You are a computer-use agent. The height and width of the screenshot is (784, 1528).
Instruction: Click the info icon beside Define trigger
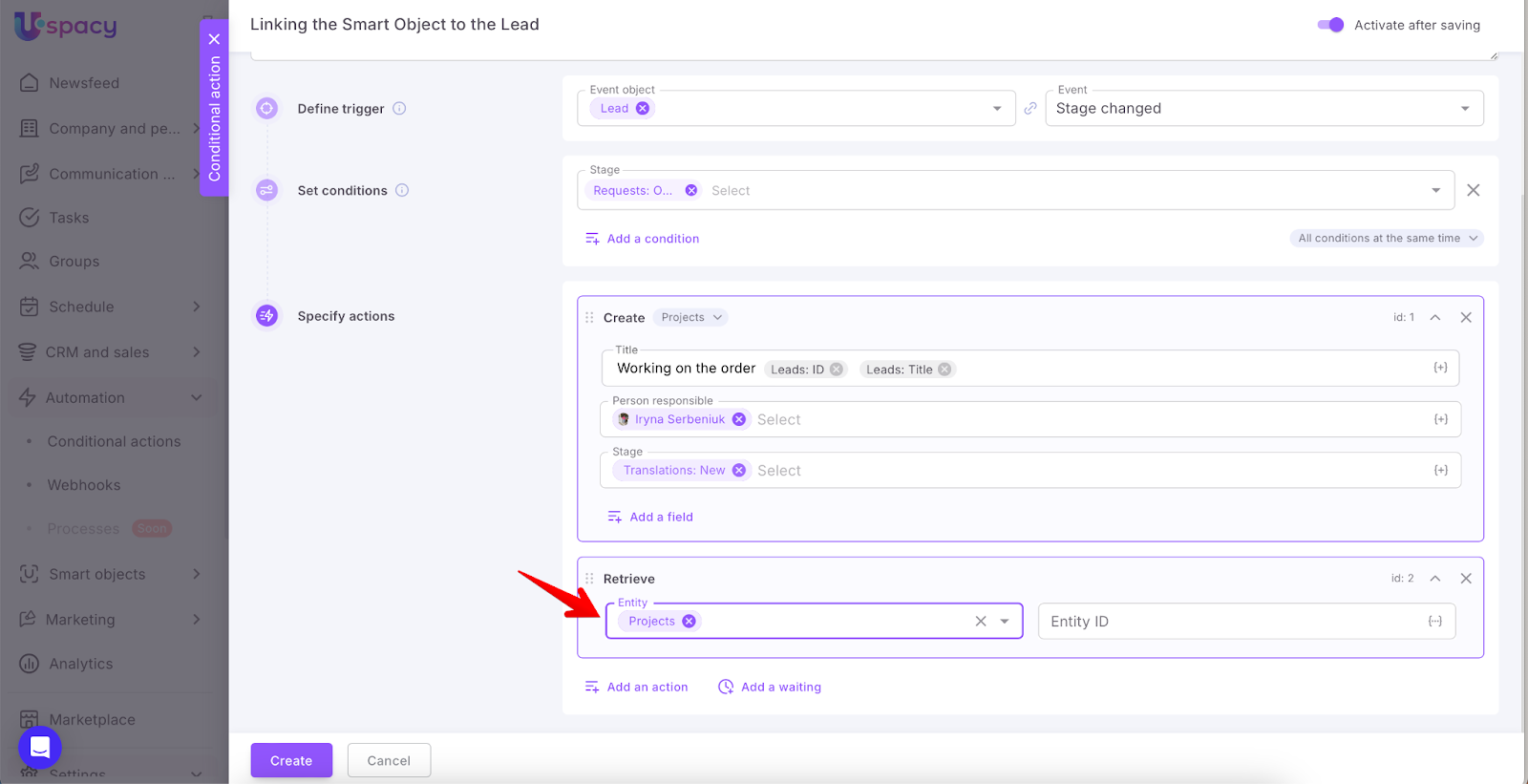[399, 109]
